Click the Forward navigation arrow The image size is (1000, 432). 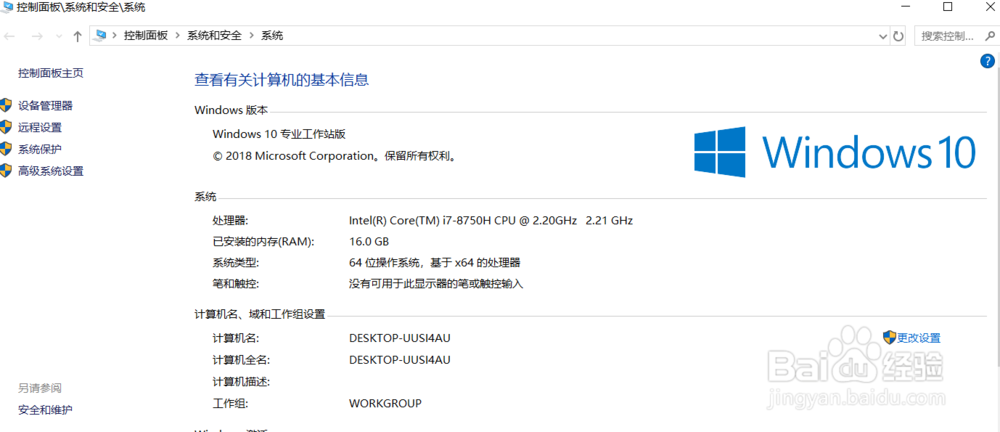click(37, 36)
